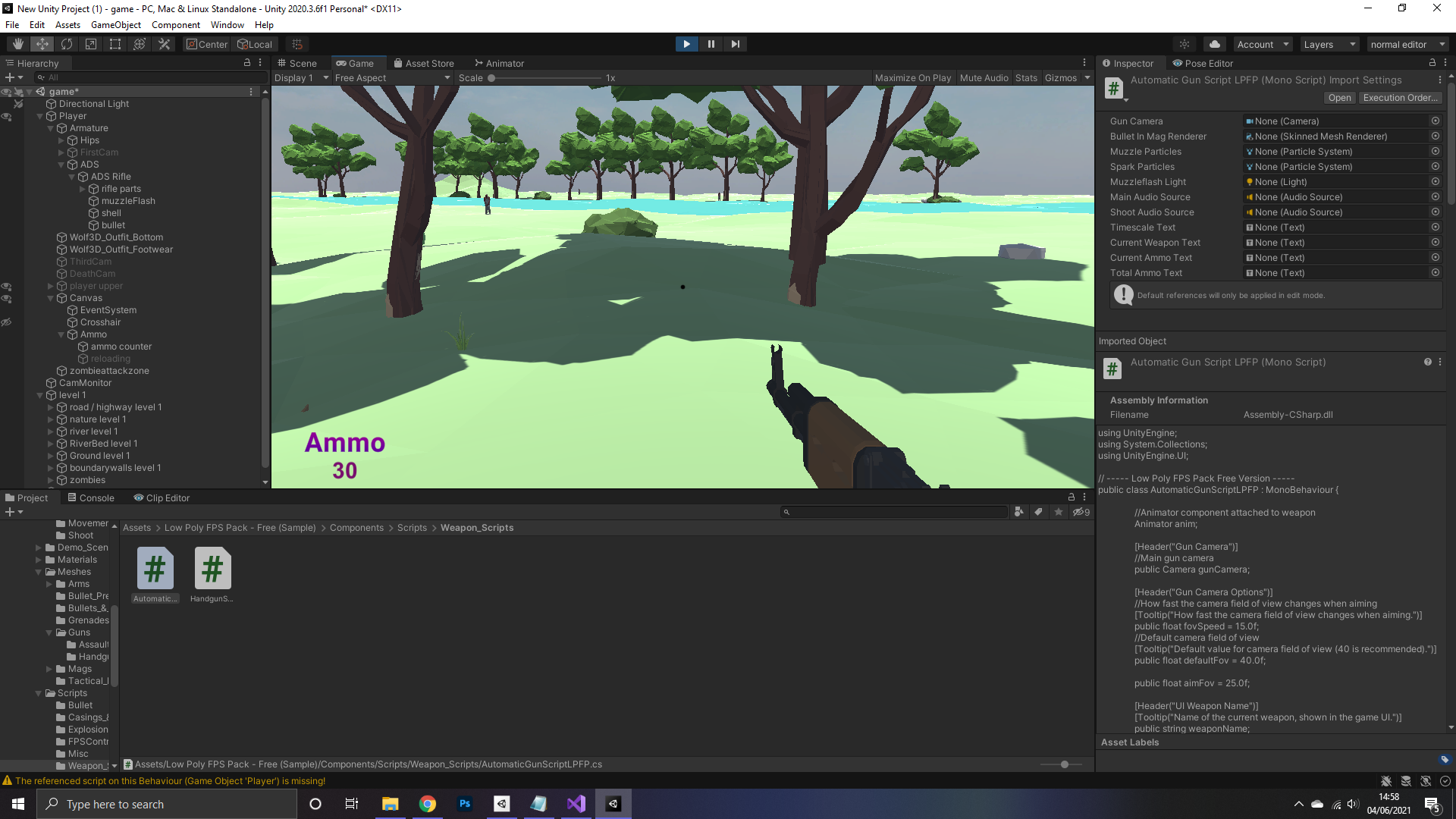Switch to Asset Store tab
The image size is (1456, 819).
(424, 63)
